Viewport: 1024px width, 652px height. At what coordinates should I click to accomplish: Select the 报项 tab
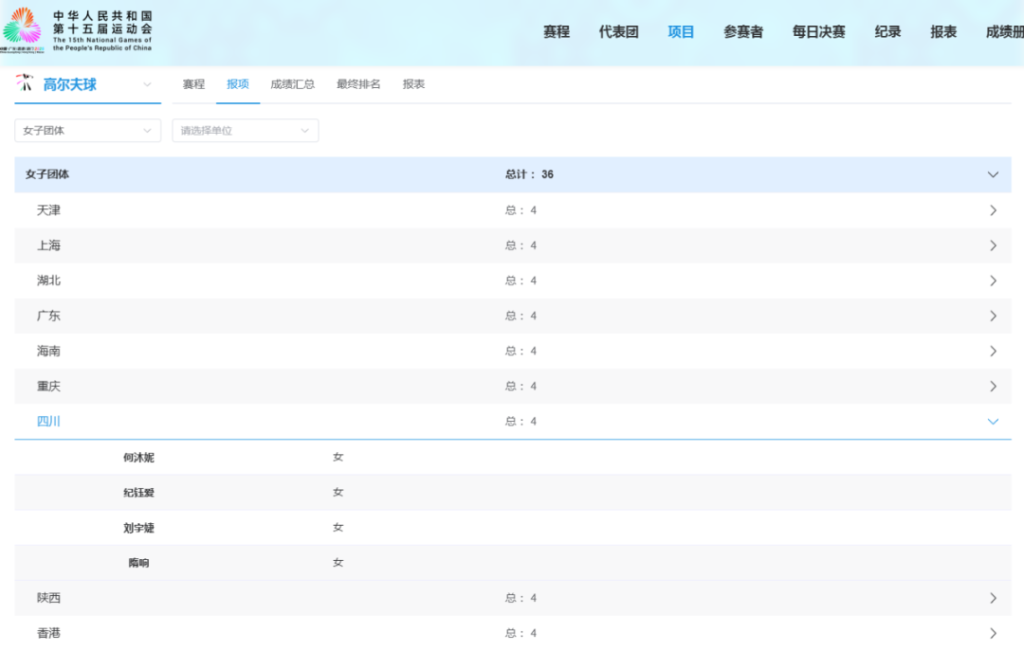coord(237,85)
